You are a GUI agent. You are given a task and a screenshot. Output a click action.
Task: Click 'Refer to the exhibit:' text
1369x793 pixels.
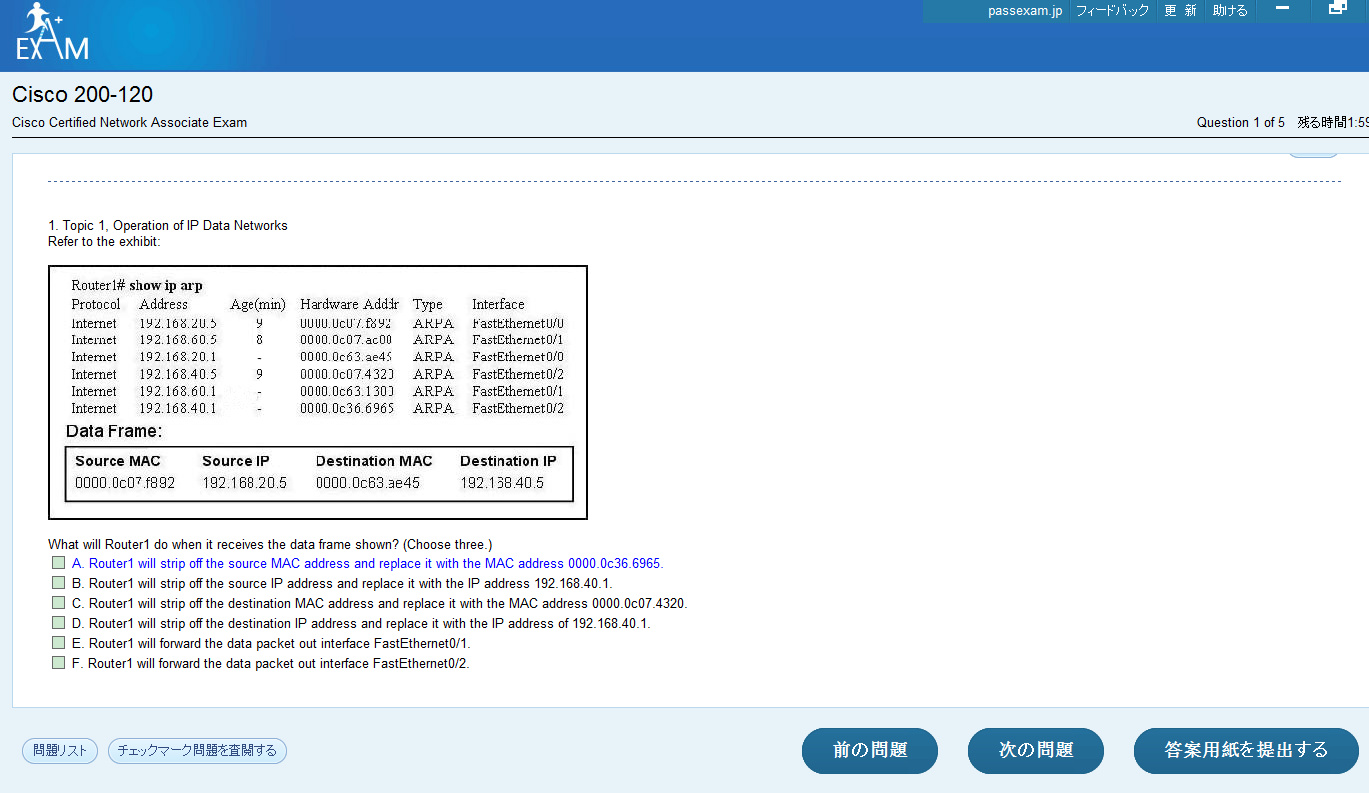click(x=104, y=242)
